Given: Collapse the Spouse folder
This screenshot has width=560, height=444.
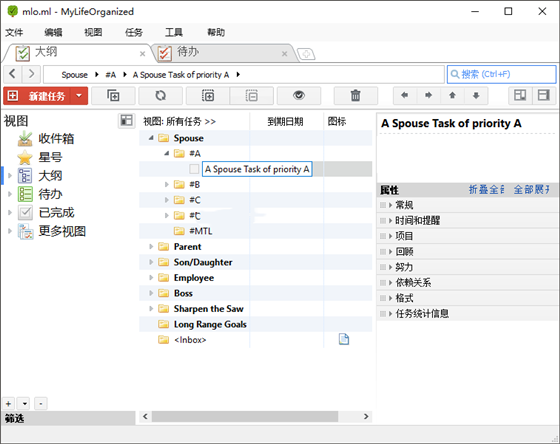Looking at the screenshot, I should click(x=151, y=138).
